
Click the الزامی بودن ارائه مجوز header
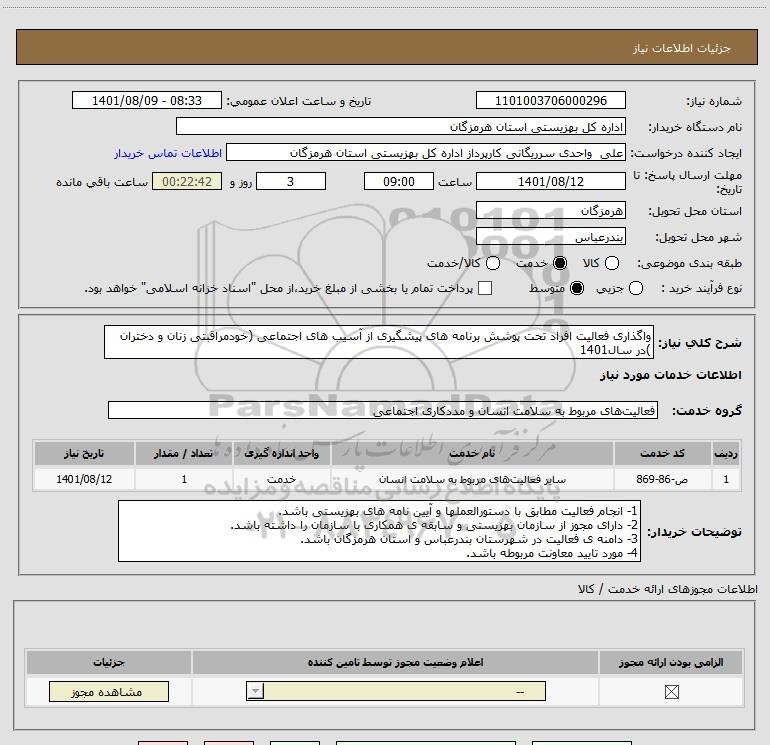point(671,662)
